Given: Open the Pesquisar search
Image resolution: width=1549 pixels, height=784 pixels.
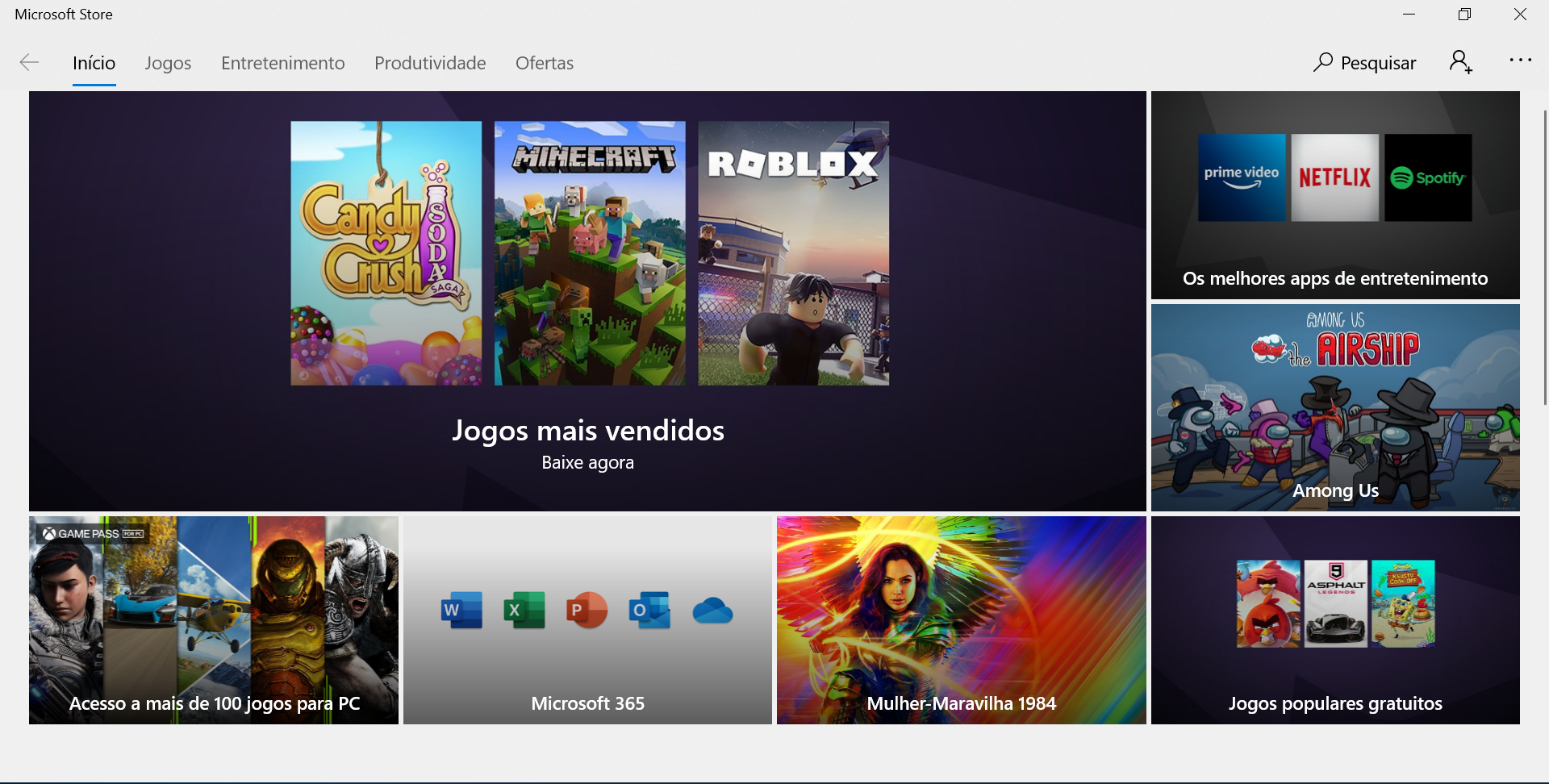Looking at the screenshot, I should [x=1364, y=63].
